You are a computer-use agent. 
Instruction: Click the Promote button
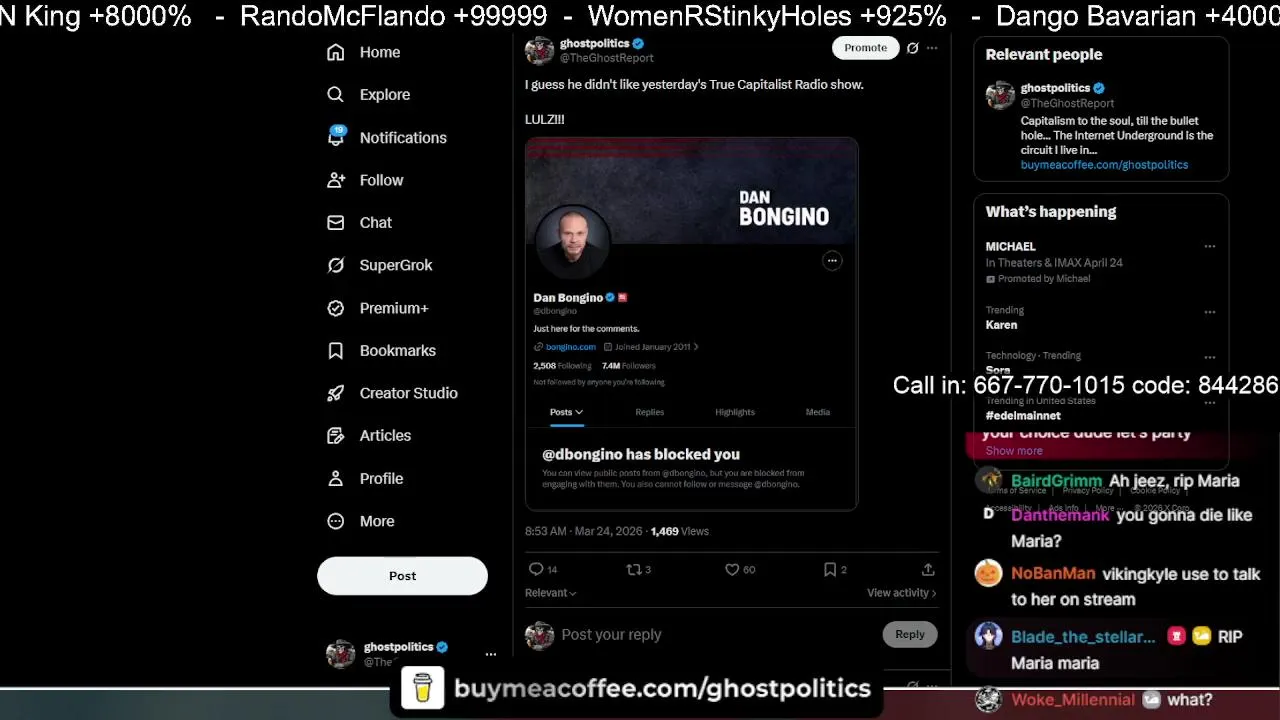coord(865,48)
